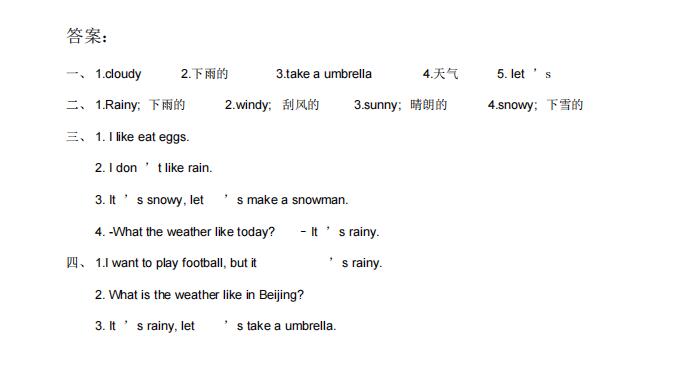This screenshot has width=698, height=390.
Task: Click the answer 2.下雨的
Action: [204, 73]
